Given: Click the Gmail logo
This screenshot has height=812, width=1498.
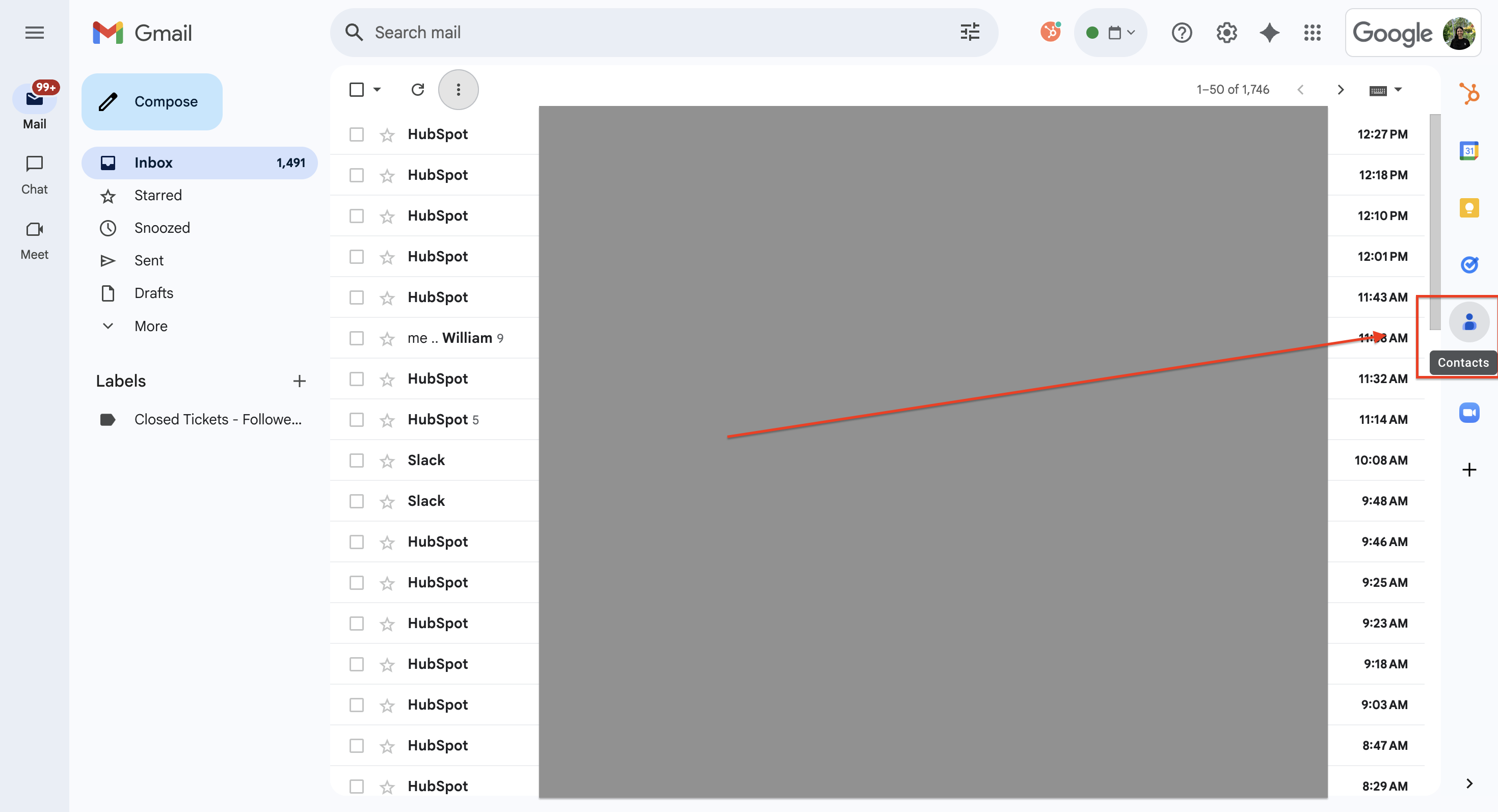Looking at the screenshot, I should (x=142, y=33).
